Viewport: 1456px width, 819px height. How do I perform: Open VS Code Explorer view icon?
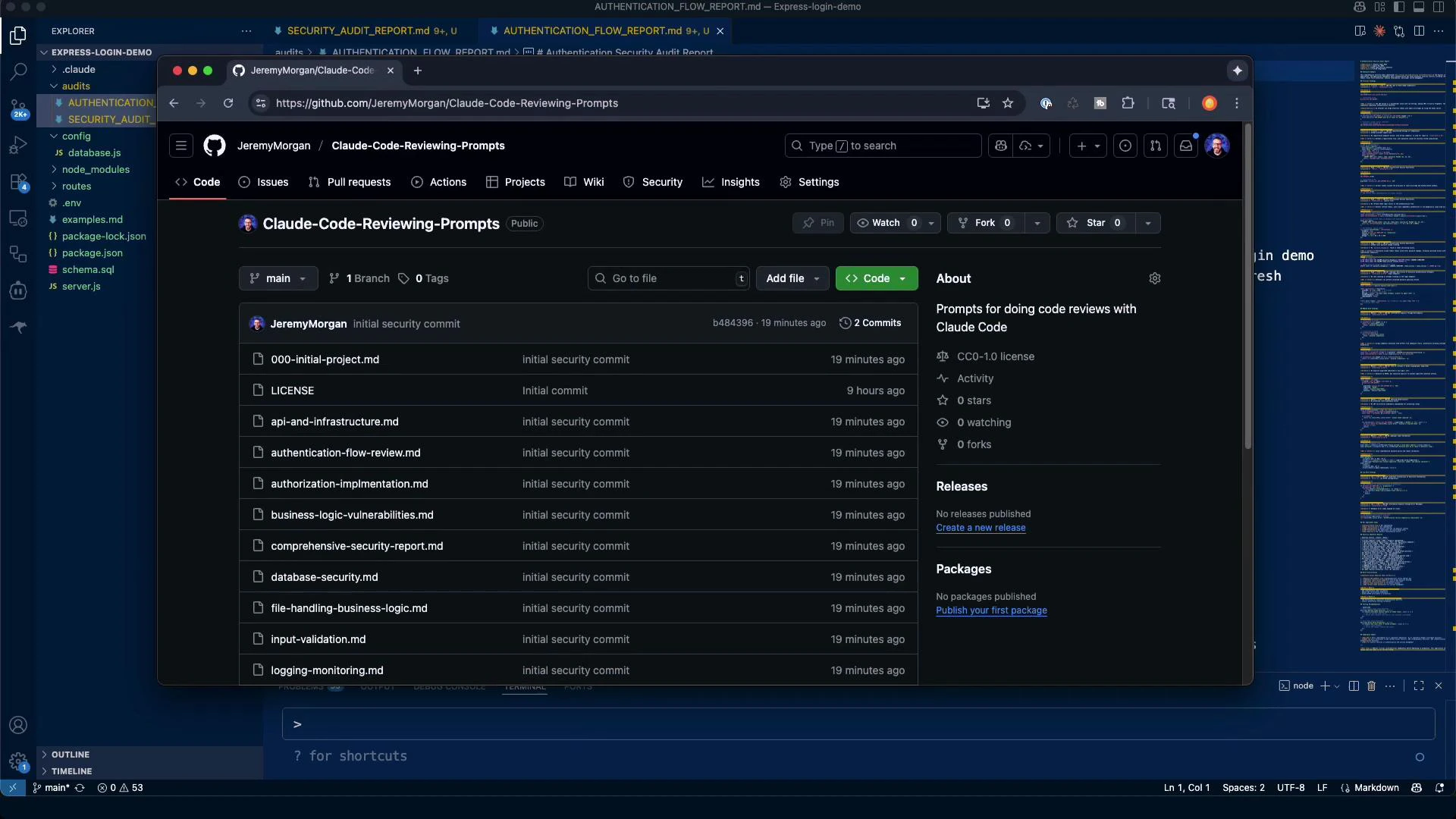pyautogui.click(x=18, y=36)
